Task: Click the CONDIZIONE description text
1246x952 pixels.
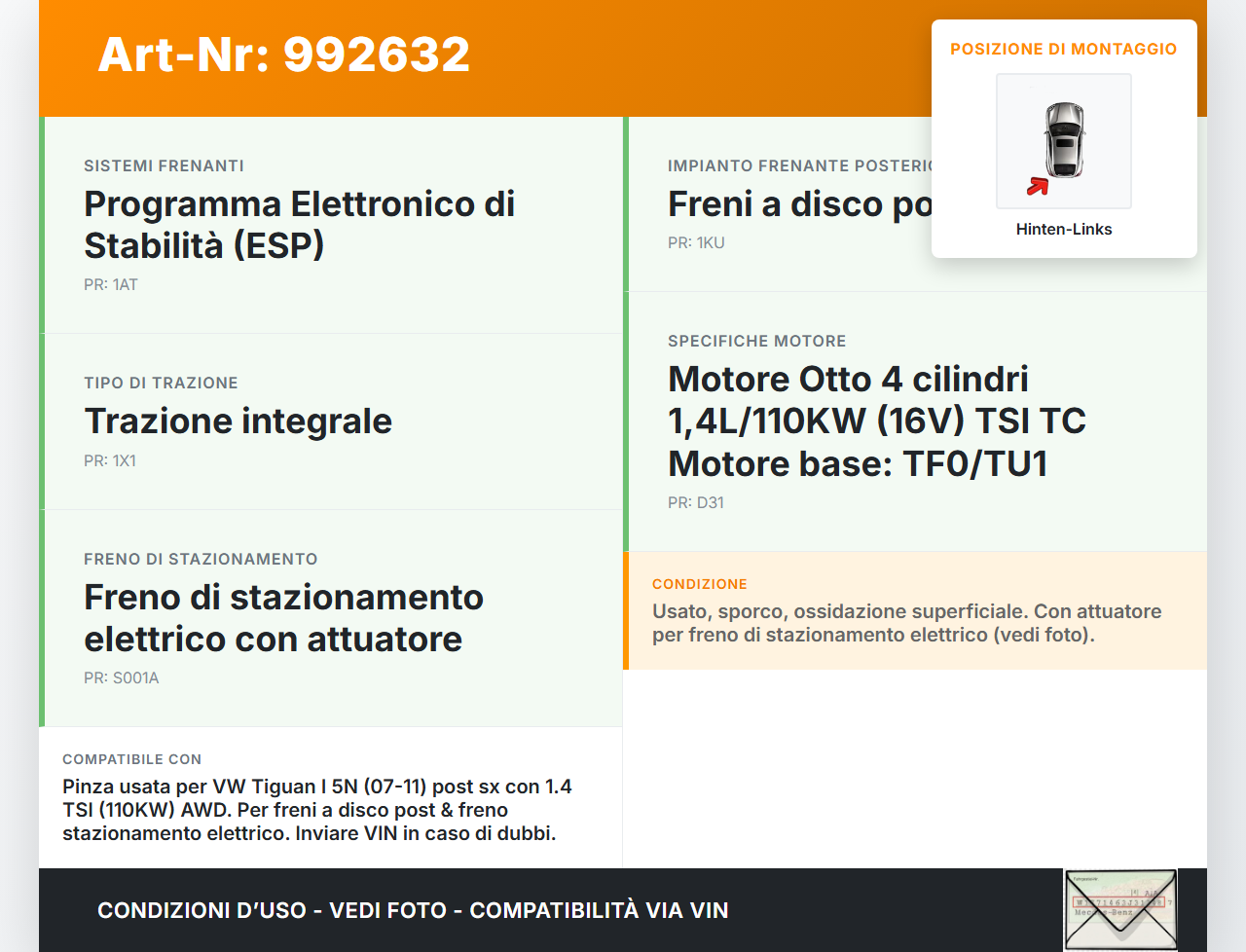Action: [x=906, y=623]
